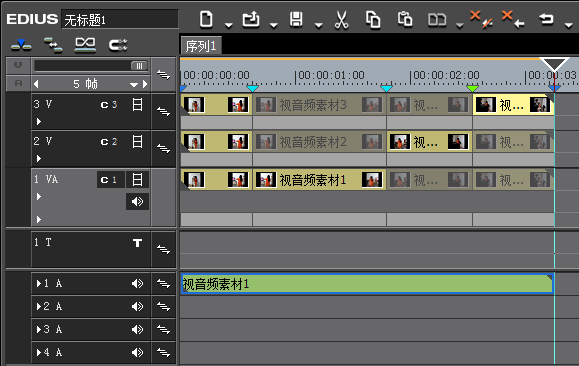Viewport: 579px width, 366px height.
Task: Expand audio track 3 A
Action: click(x=39, y=329)
